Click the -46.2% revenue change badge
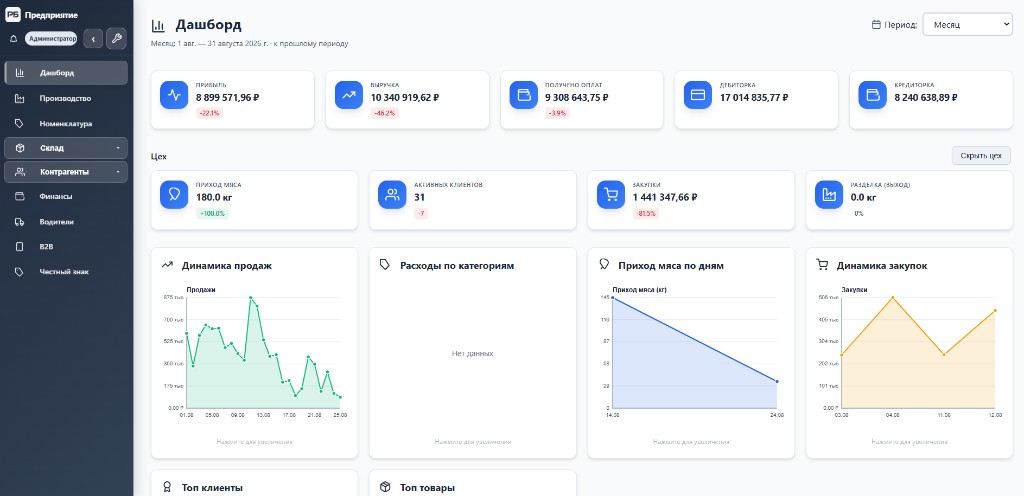1024x496 pixels. click(385, 114)
